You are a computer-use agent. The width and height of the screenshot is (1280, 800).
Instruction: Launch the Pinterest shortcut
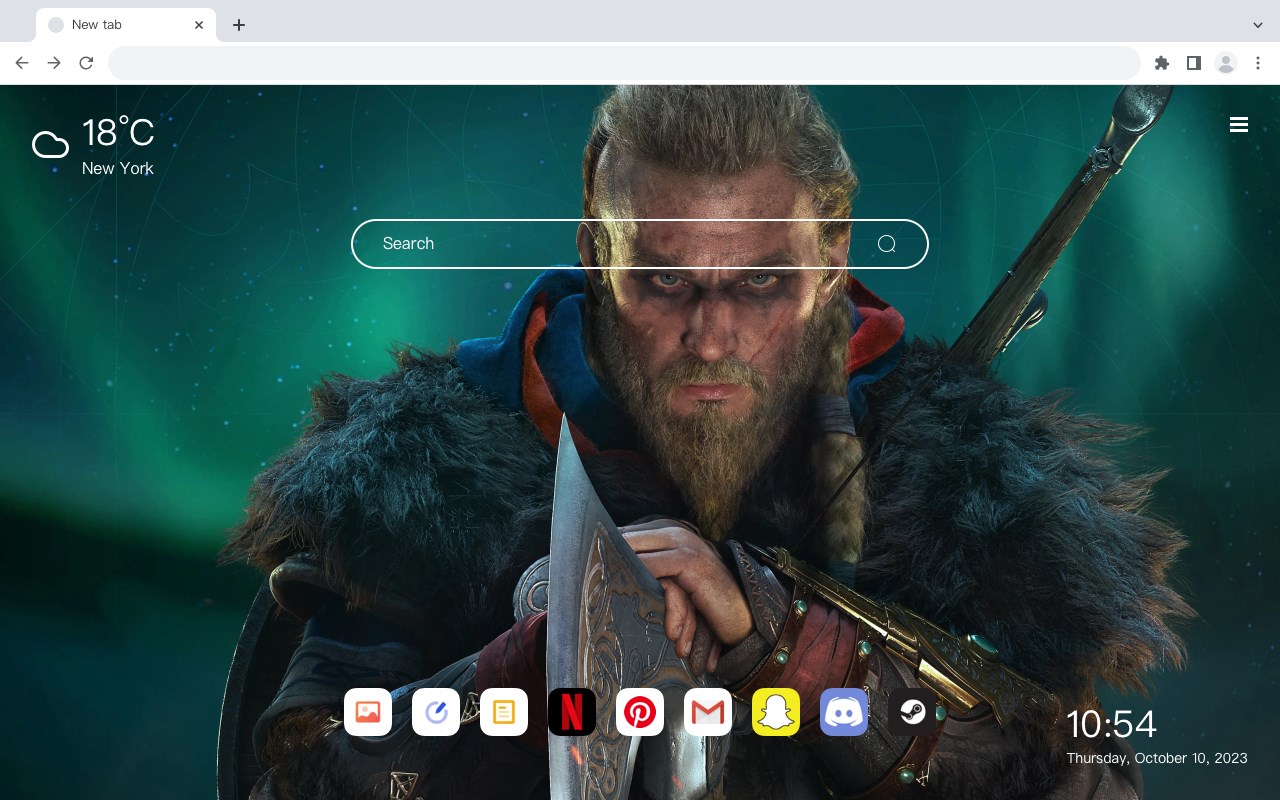(x=640, y=712)
